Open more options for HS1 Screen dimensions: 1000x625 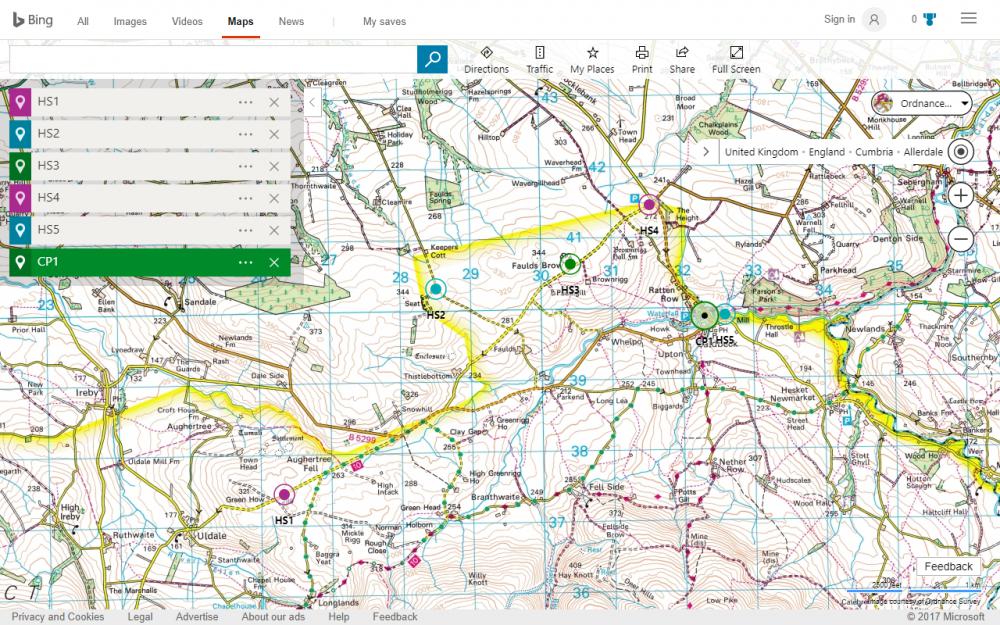[246, 102]
